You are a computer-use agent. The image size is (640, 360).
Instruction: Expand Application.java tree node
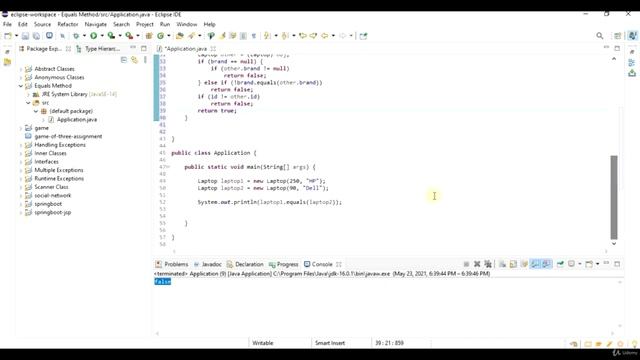tap(43, 120)
